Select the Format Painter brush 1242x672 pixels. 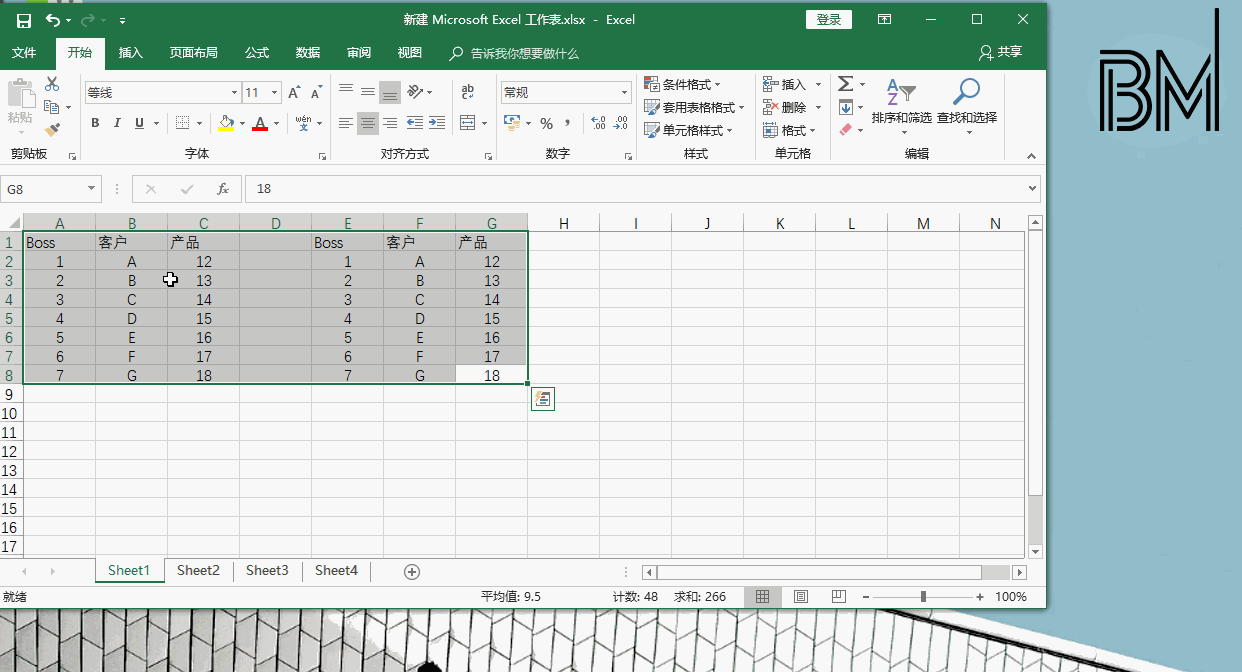pyautogui.click(x=52, y=130)
